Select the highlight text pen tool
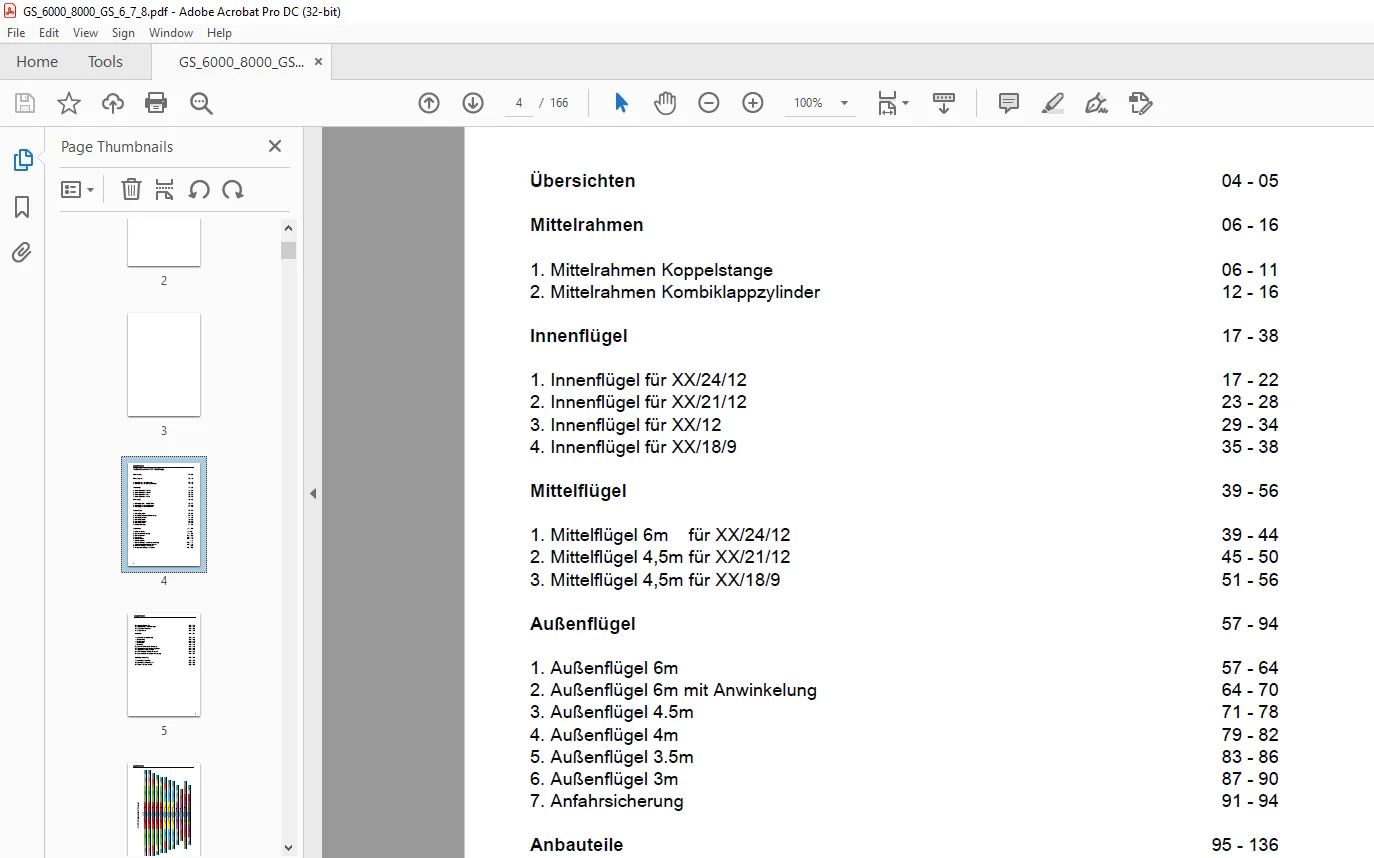Image resolution: width=1374 pixels, height=858 pixels. (x=1053, y=103)
